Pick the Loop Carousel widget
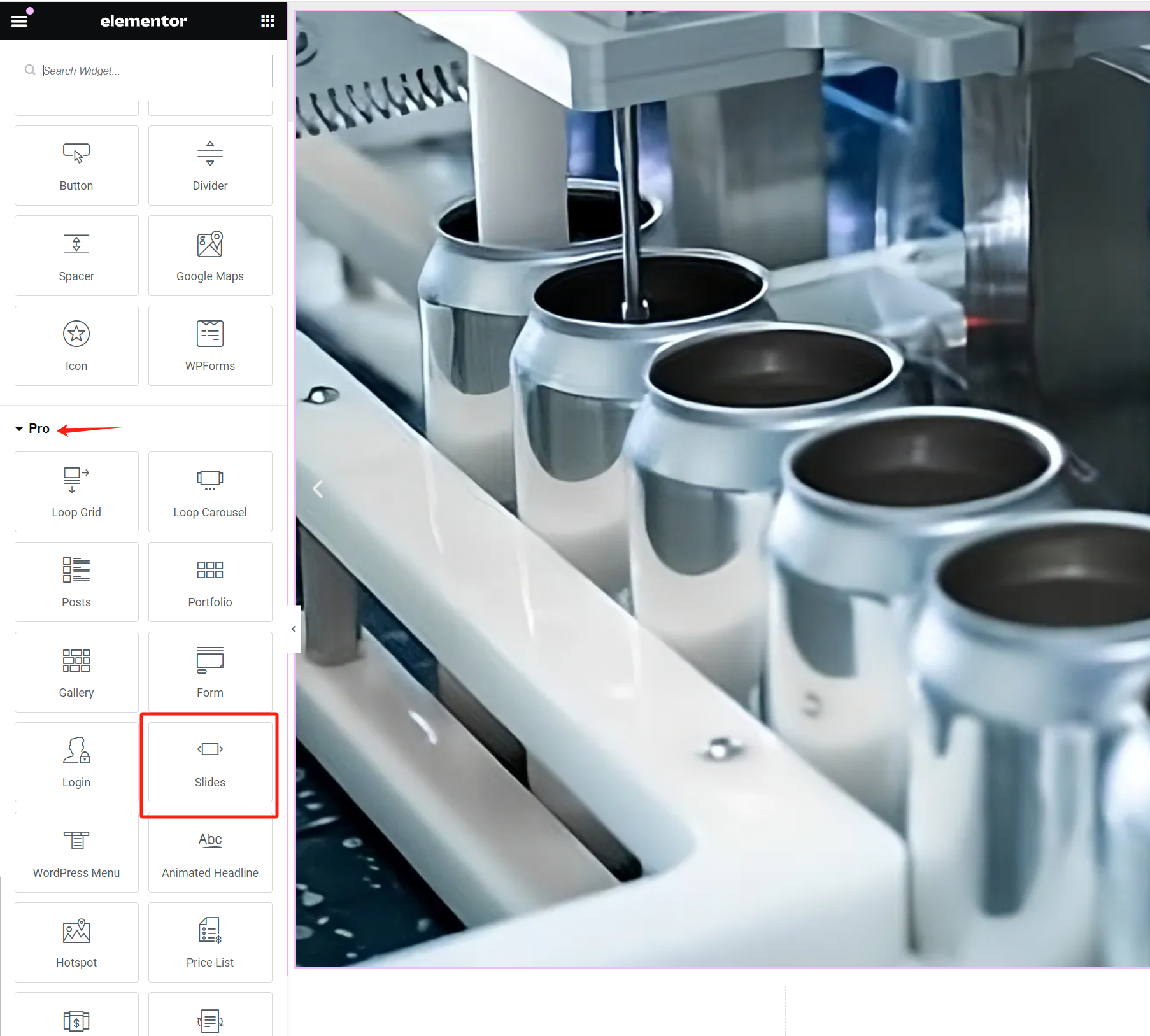The height and width of the screenshot is (1036, 1150). (x=210, y=492)
